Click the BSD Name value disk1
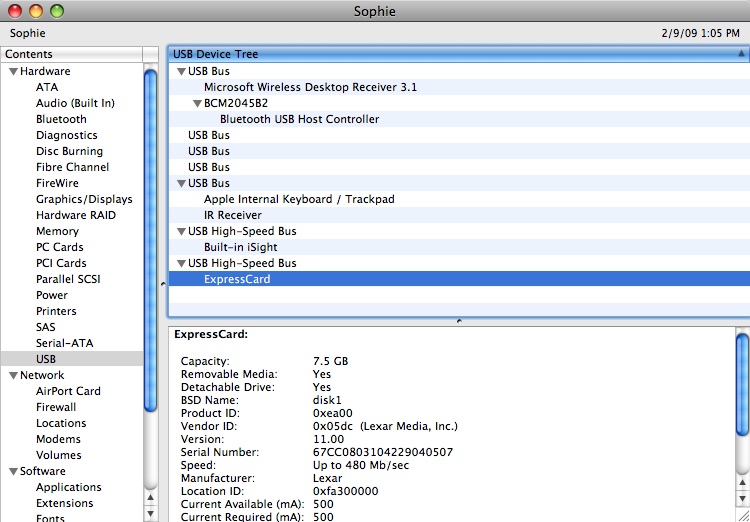Viewport: 750px width, 522px height. click(x=327, y=400)
